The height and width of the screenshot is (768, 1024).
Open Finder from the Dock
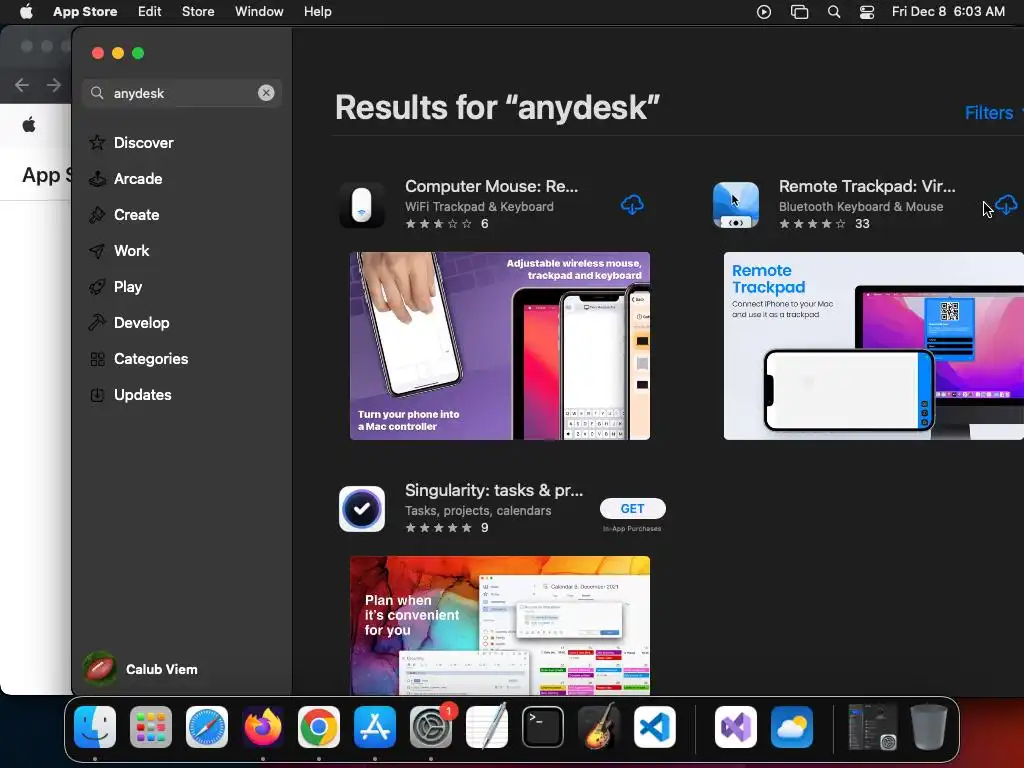click(95, 727)
